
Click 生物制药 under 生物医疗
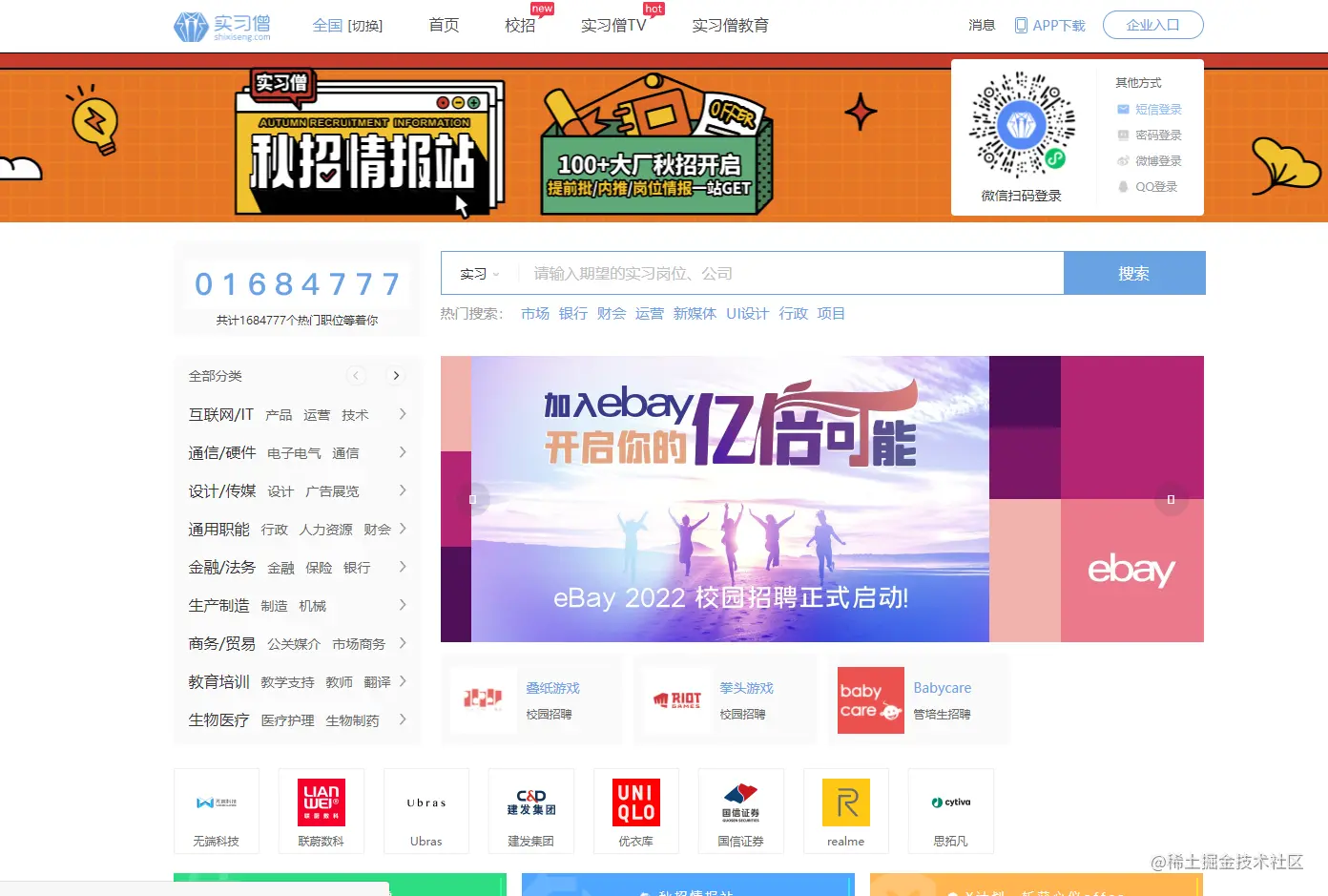pyautogui.click(x=352, y=720)
